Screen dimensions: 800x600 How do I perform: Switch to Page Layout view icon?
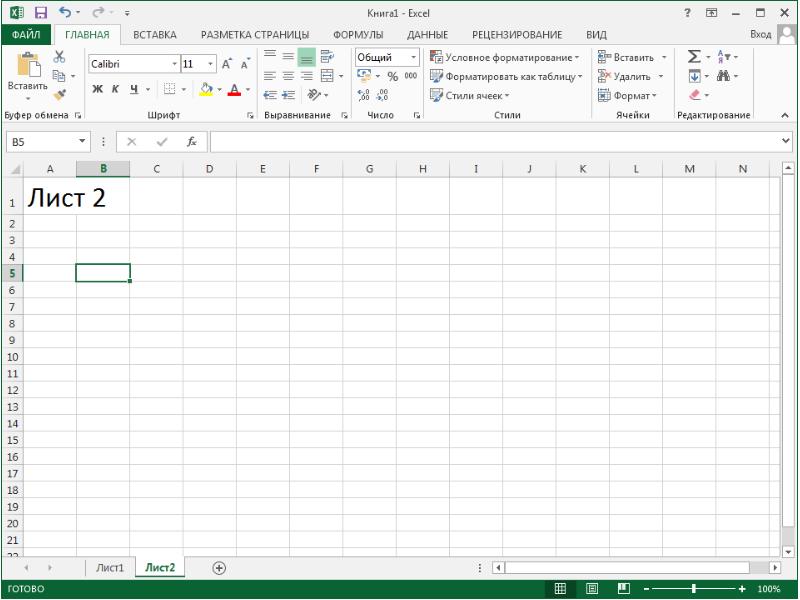pos(592,589)
